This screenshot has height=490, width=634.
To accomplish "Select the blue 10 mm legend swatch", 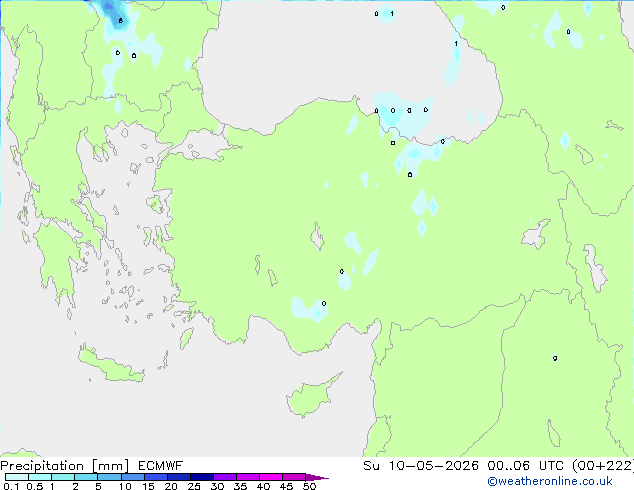I will (133, 477).
